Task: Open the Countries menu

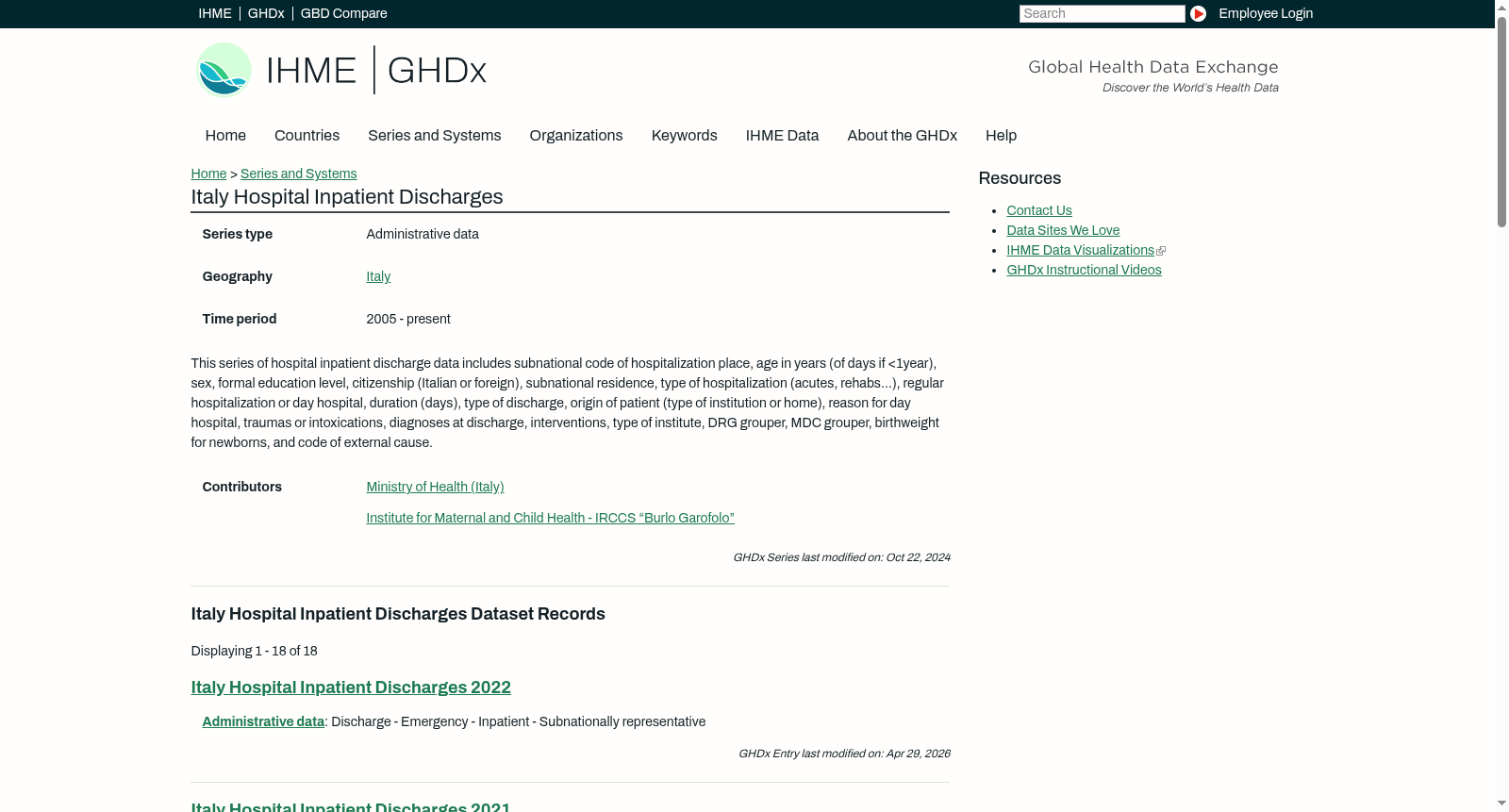Action: [x=307, y=136]
